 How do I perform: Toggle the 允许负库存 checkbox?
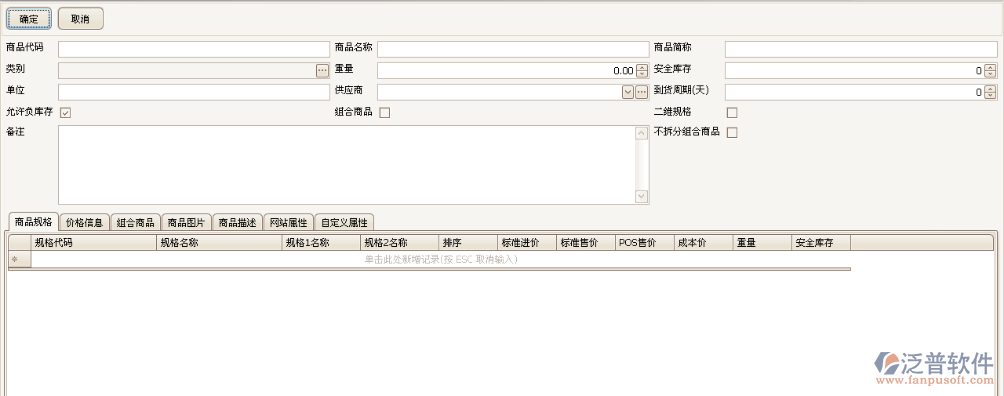(x=65, y=113)
